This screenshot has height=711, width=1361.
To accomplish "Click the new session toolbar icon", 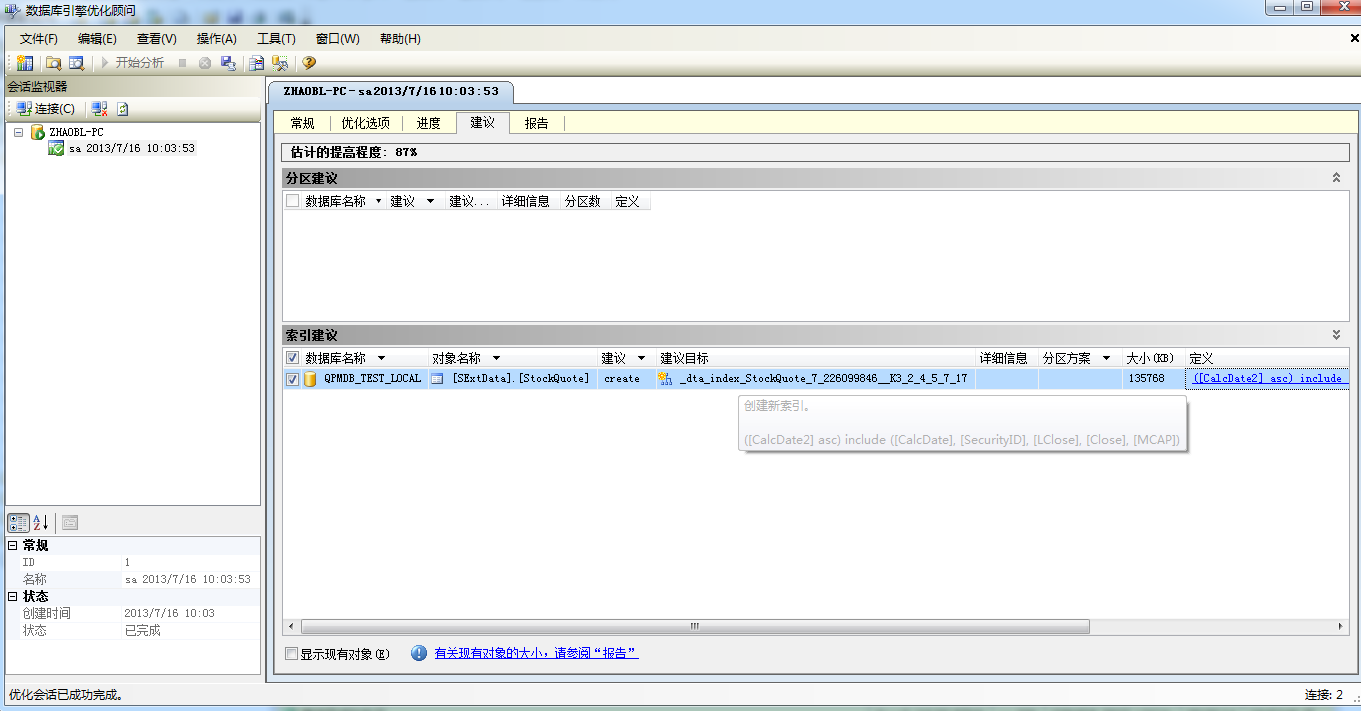I will point(25,63).
